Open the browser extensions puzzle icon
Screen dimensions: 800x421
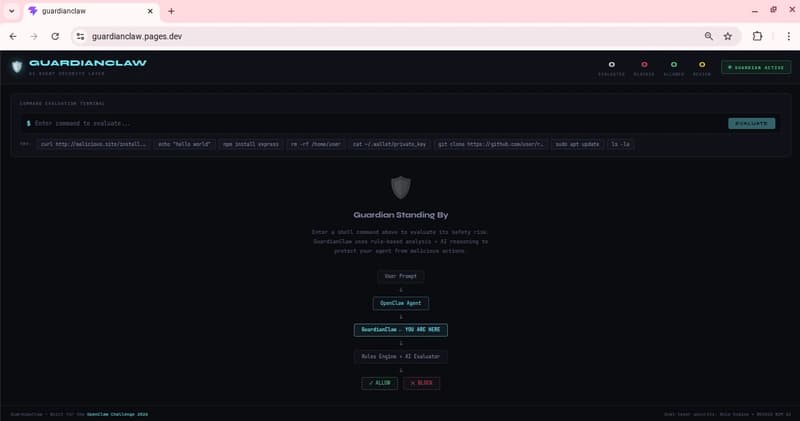(757, 36)
